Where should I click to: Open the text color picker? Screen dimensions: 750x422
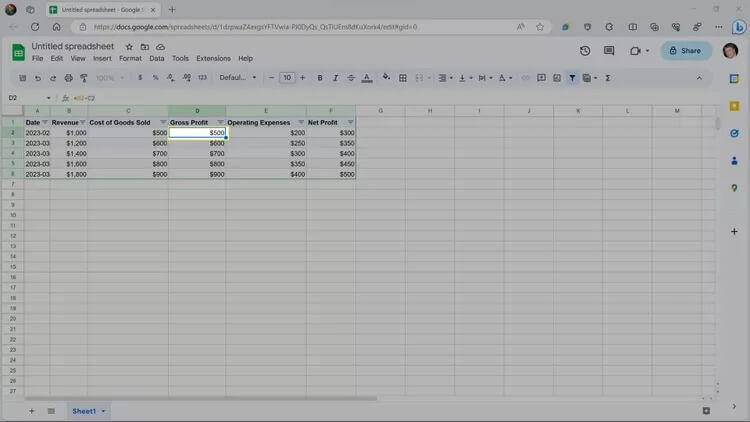[366, 78]
